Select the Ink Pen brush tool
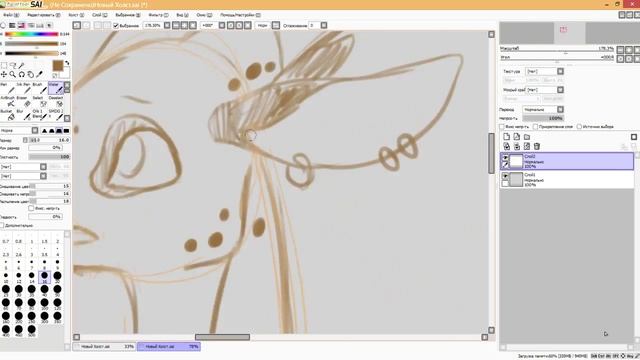 tap(24, 88)
